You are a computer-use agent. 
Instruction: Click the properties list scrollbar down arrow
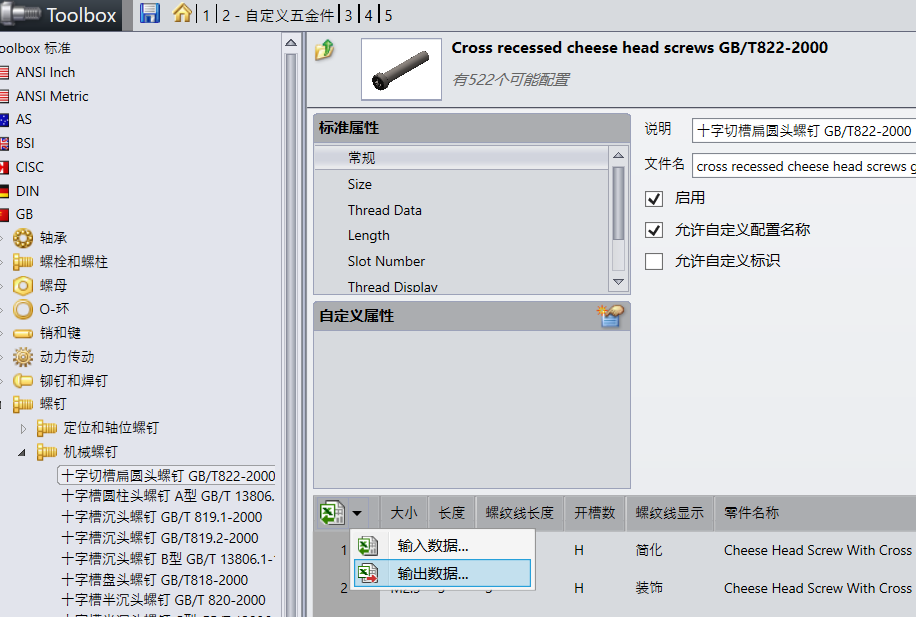click(x=618, y=282)
